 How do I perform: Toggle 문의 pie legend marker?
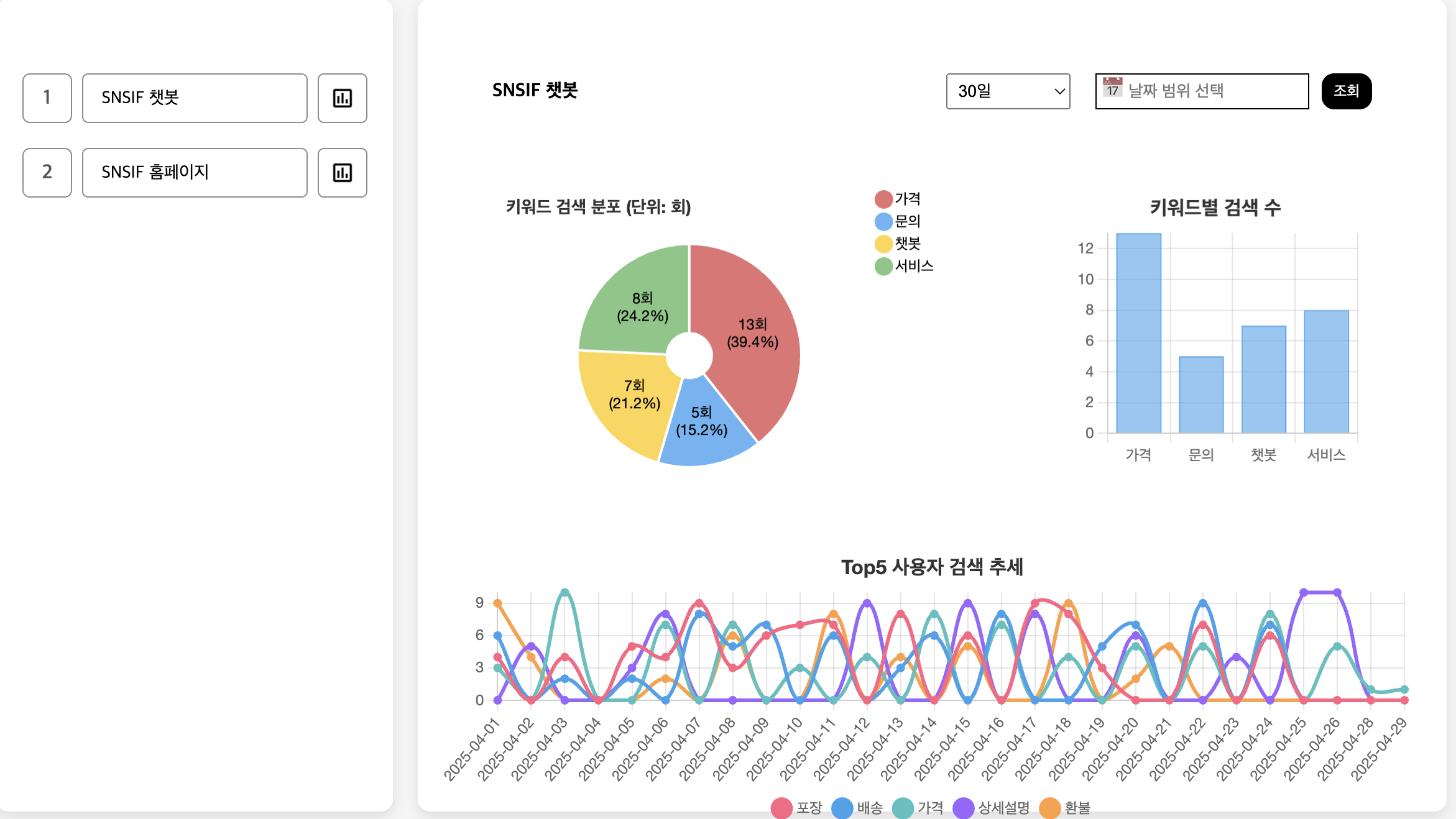(883, 221)
